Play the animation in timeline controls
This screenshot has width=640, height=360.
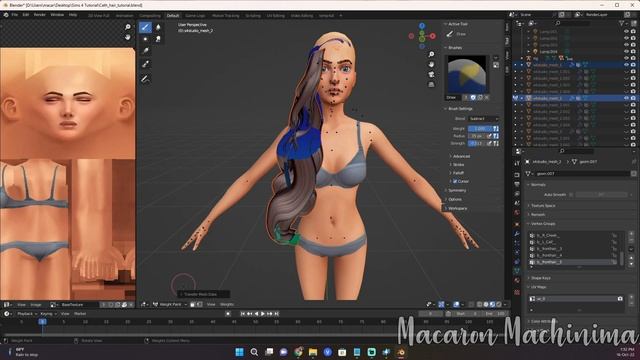coord(263,314)
